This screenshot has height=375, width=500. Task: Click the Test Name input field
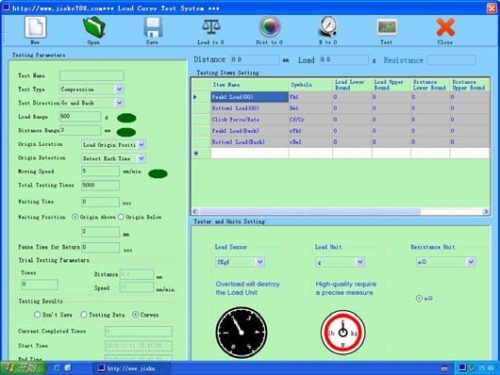tap(92, 76)
